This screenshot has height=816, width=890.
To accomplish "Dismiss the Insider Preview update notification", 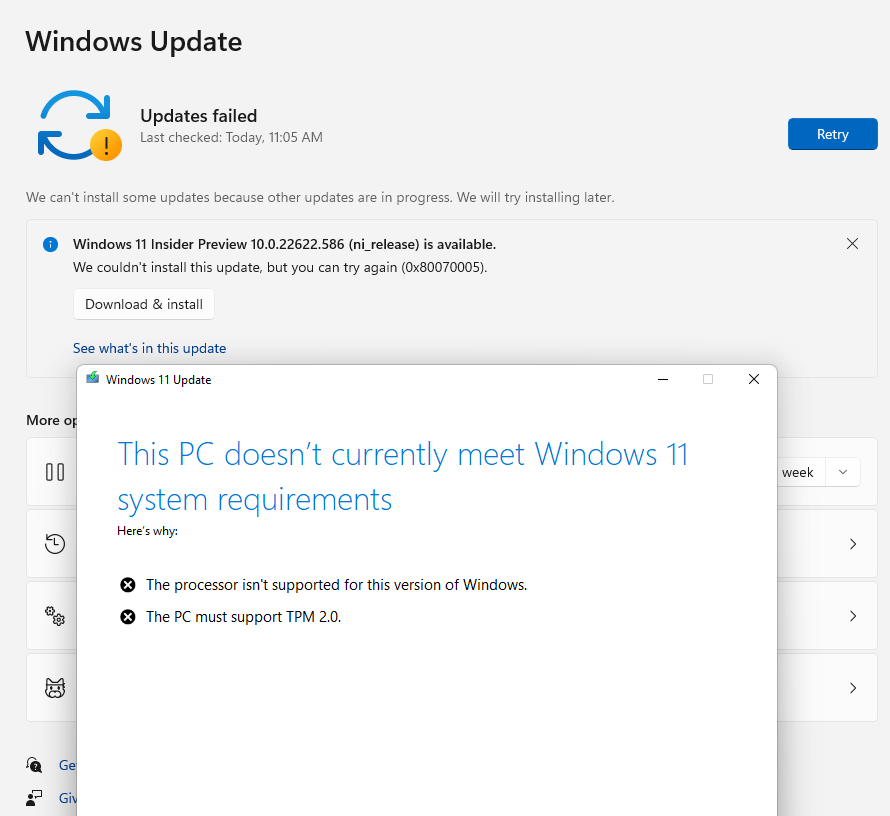I will coord(852,244).
